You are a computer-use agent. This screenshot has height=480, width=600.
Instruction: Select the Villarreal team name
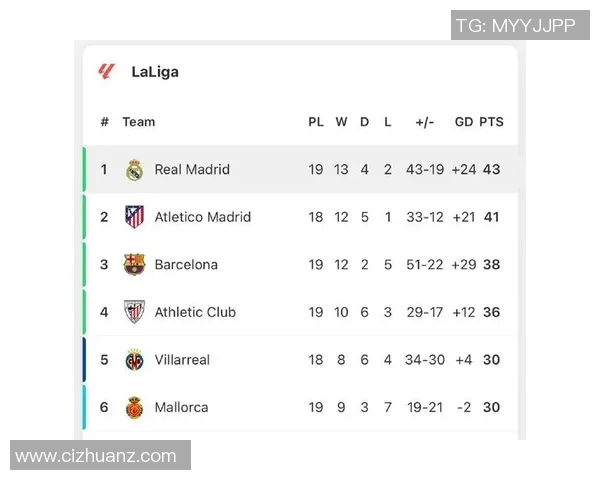point(182,360)
